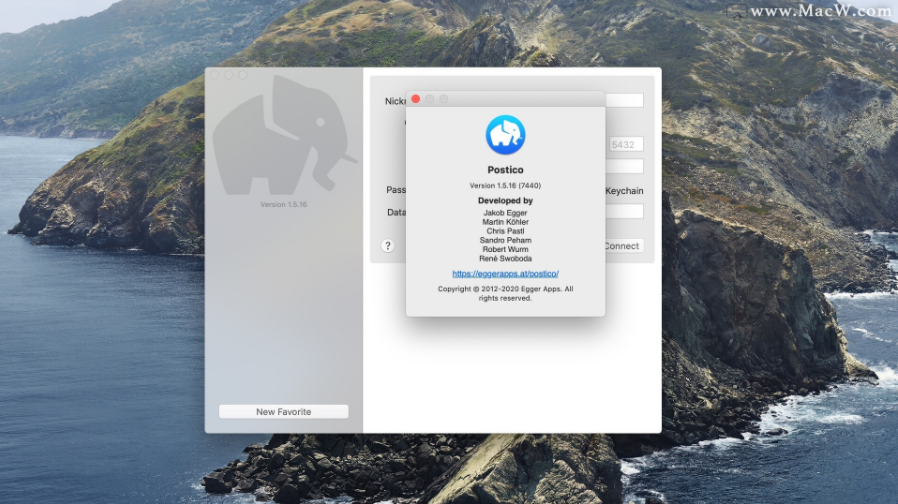The image size is (898, 504).
Task: Click the port field showing 5432
Action: pyautogui.click(x=625, y=144)
